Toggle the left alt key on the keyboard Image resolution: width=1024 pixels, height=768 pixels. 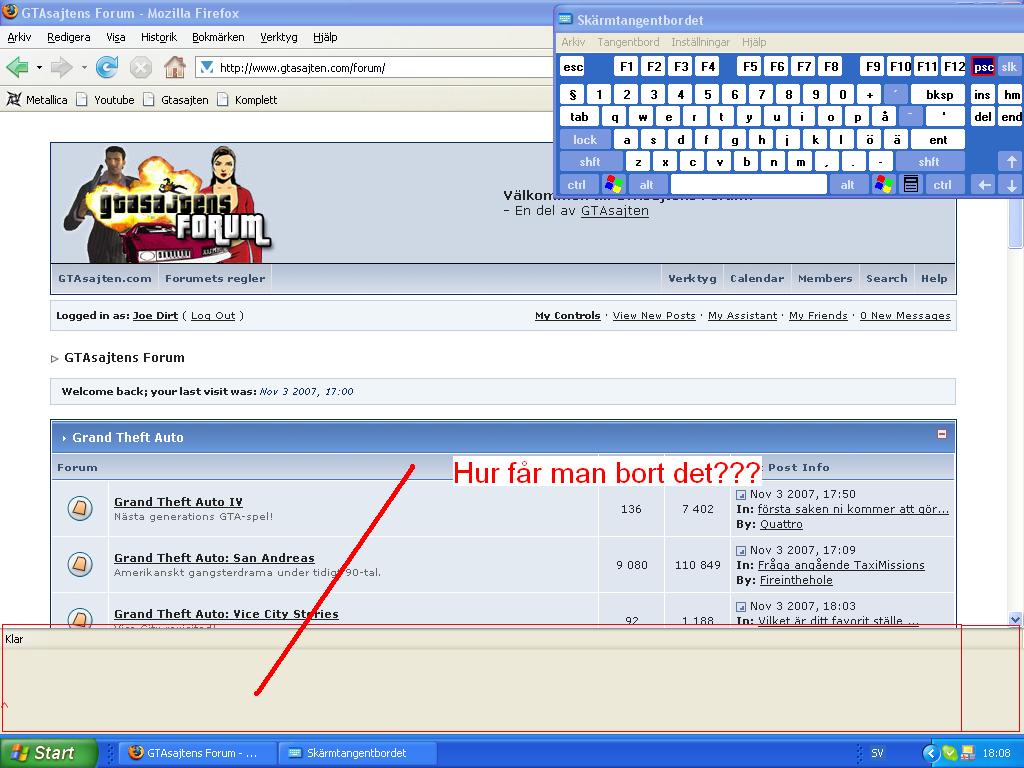click(647, 185)
